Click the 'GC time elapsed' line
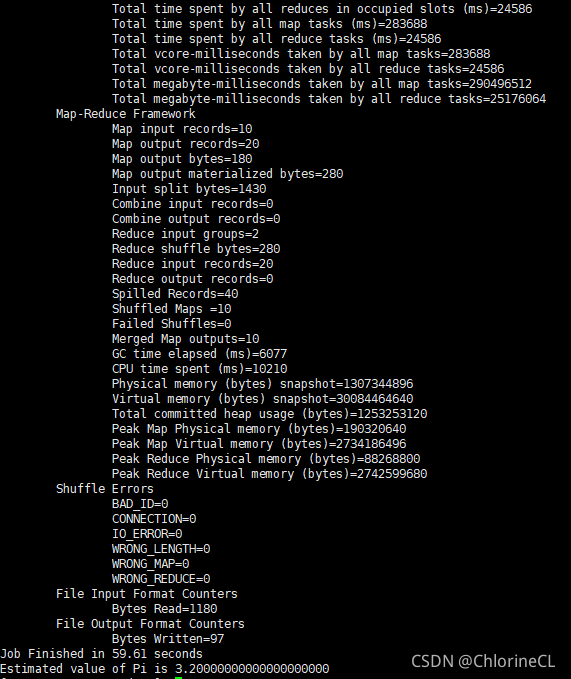The height and width of the screenshot is (679, 571). pyautogui.click(x=199, y=354)
